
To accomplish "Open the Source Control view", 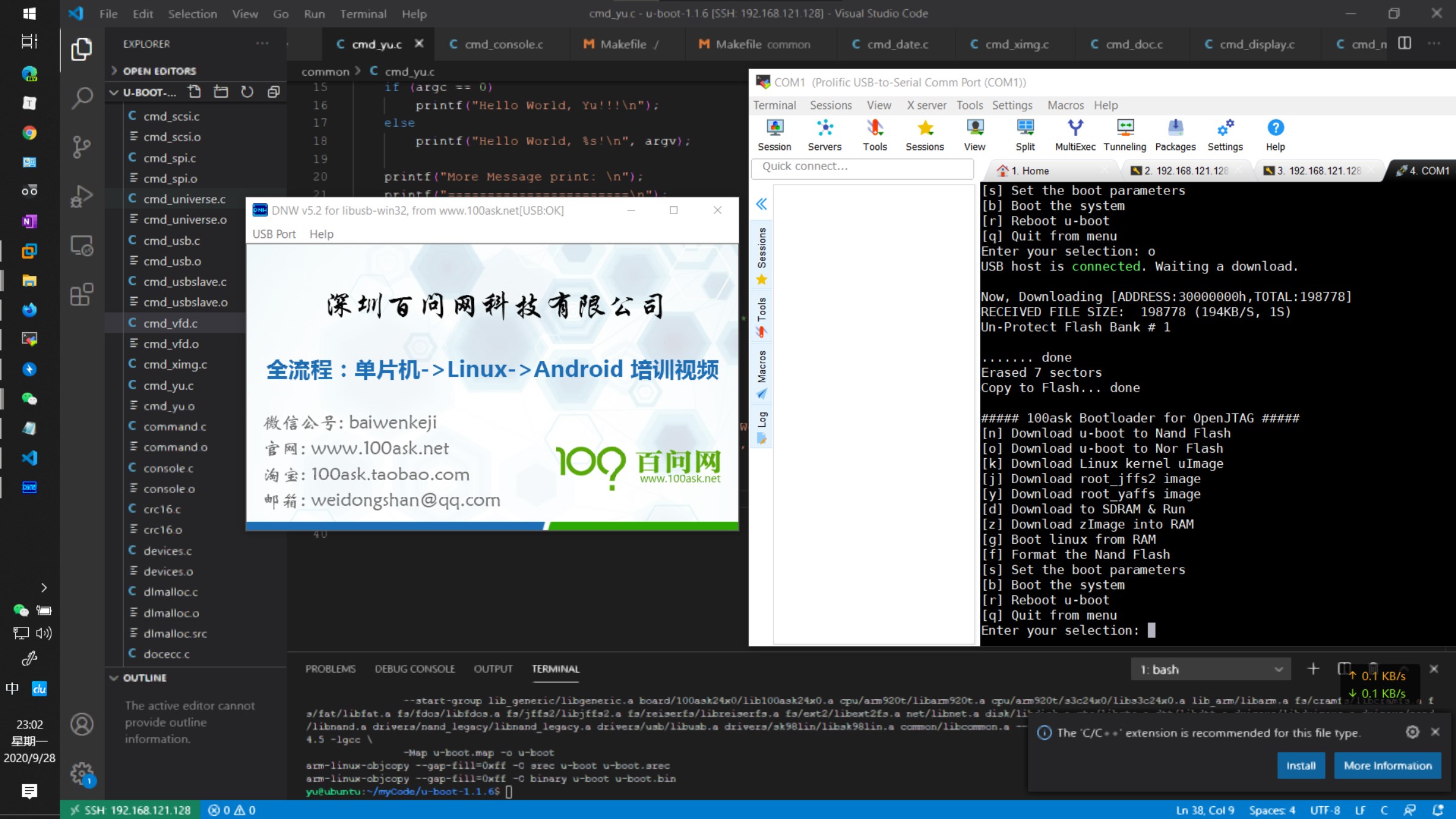I will 81,147.
